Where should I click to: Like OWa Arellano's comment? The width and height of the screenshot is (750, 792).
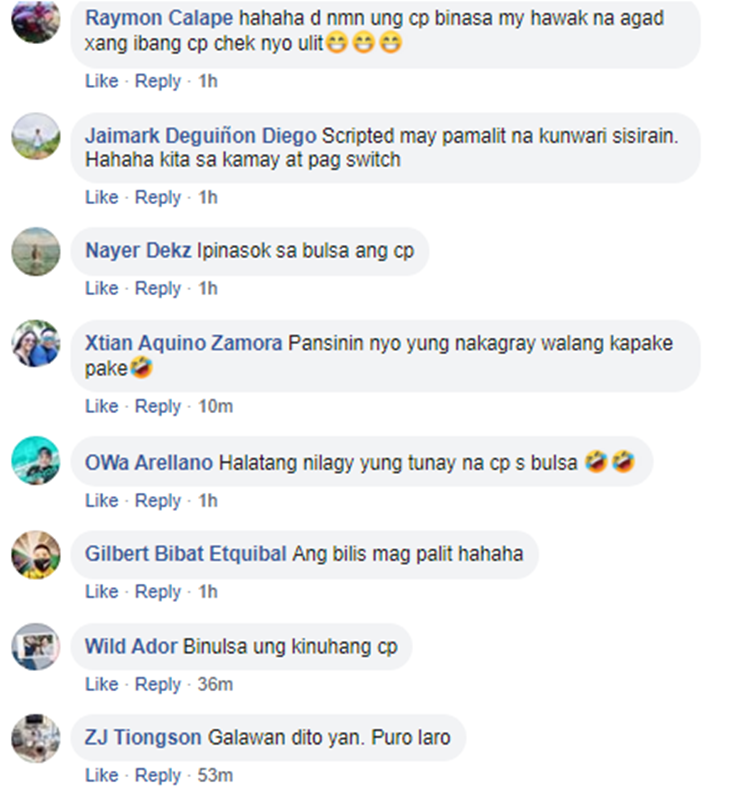102,501
